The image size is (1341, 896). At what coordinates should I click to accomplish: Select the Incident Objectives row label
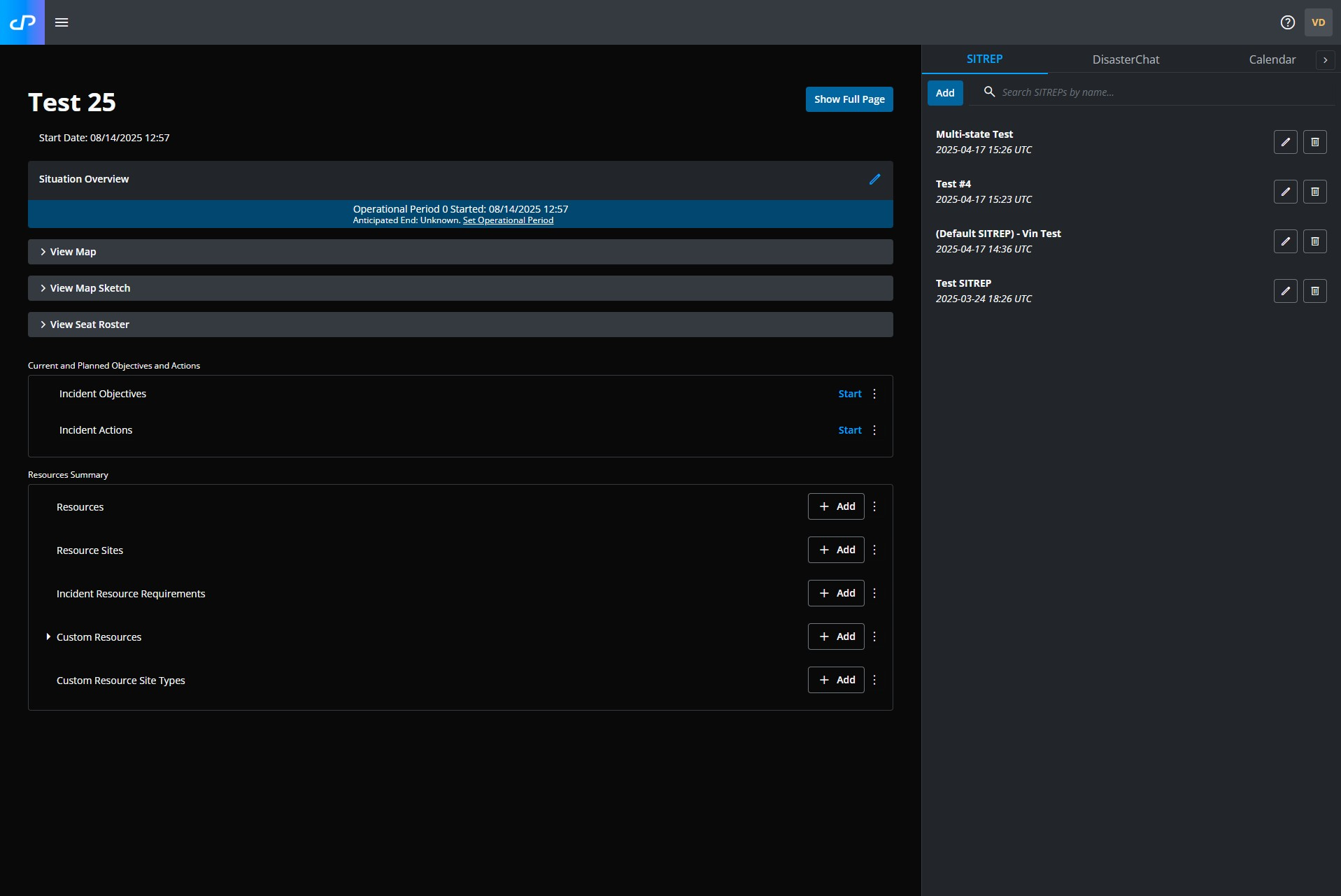tap(103, 394)
